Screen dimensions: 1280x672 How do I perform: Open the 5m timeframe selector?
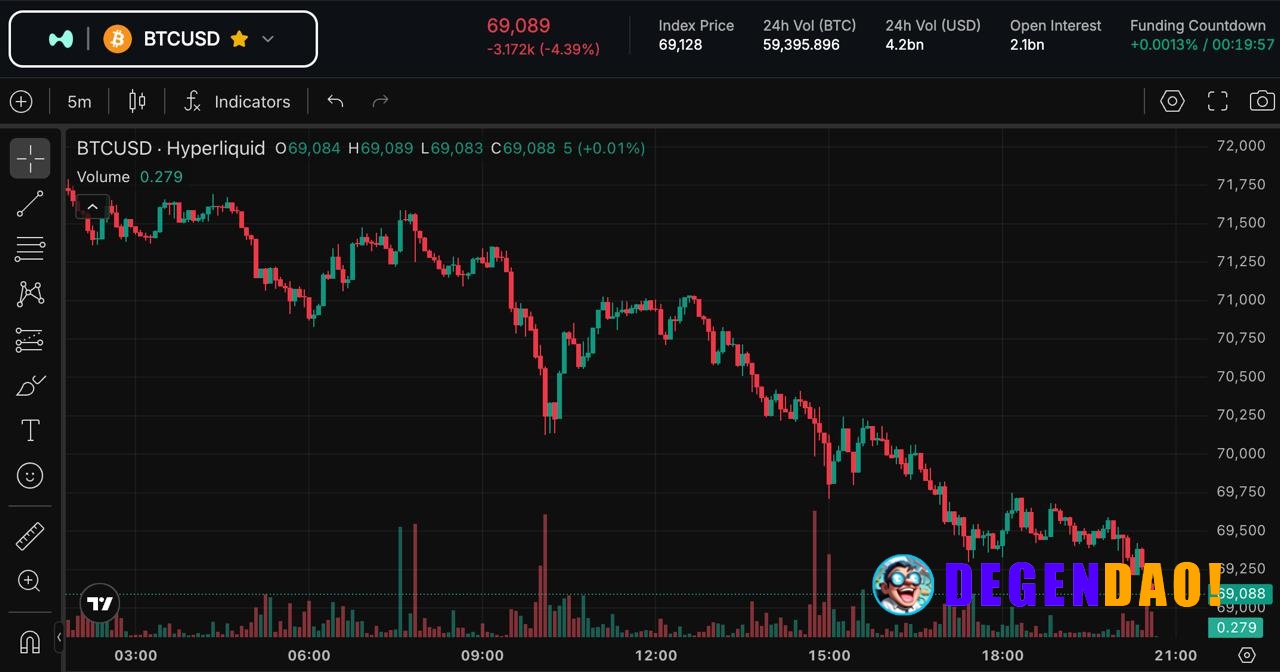click(x=79, y=101)
